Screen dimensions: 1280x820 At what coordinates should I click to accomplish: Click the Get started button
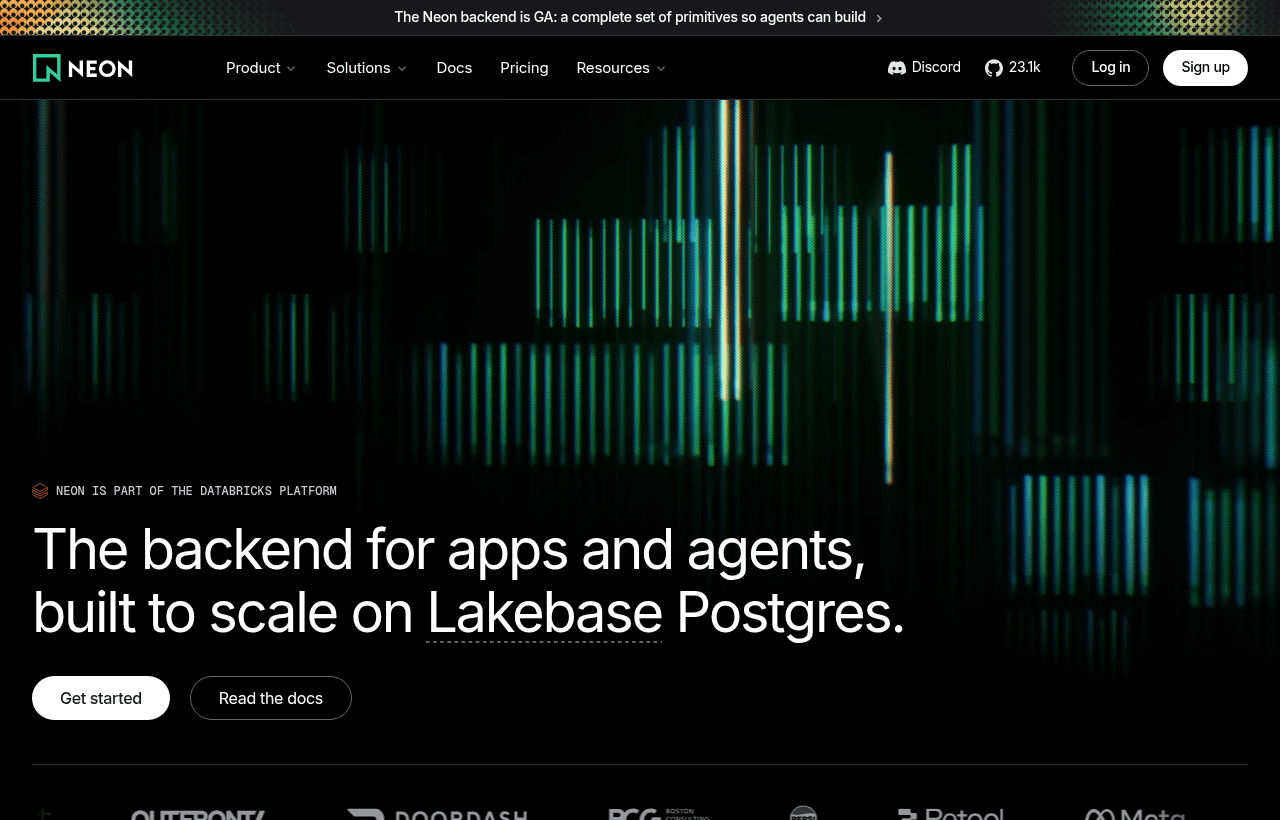(x=101, y=698)
